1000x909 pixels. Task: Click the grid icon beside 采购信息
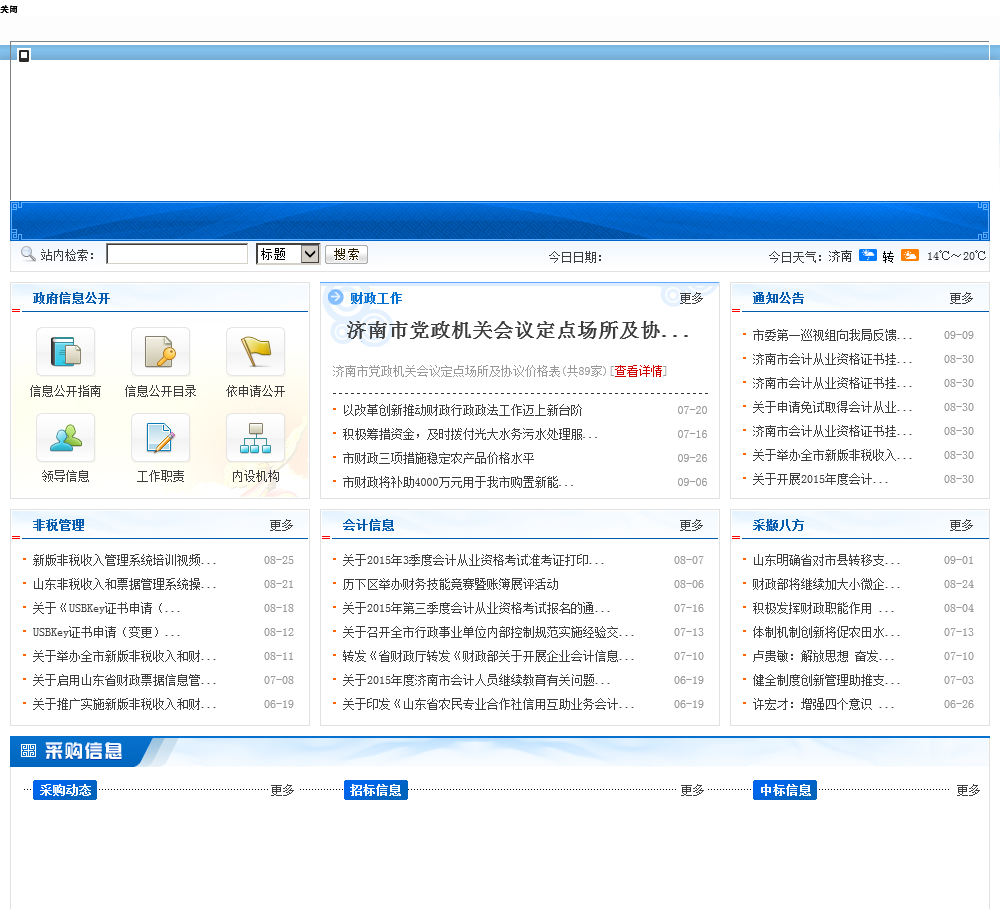click(28, 750)
